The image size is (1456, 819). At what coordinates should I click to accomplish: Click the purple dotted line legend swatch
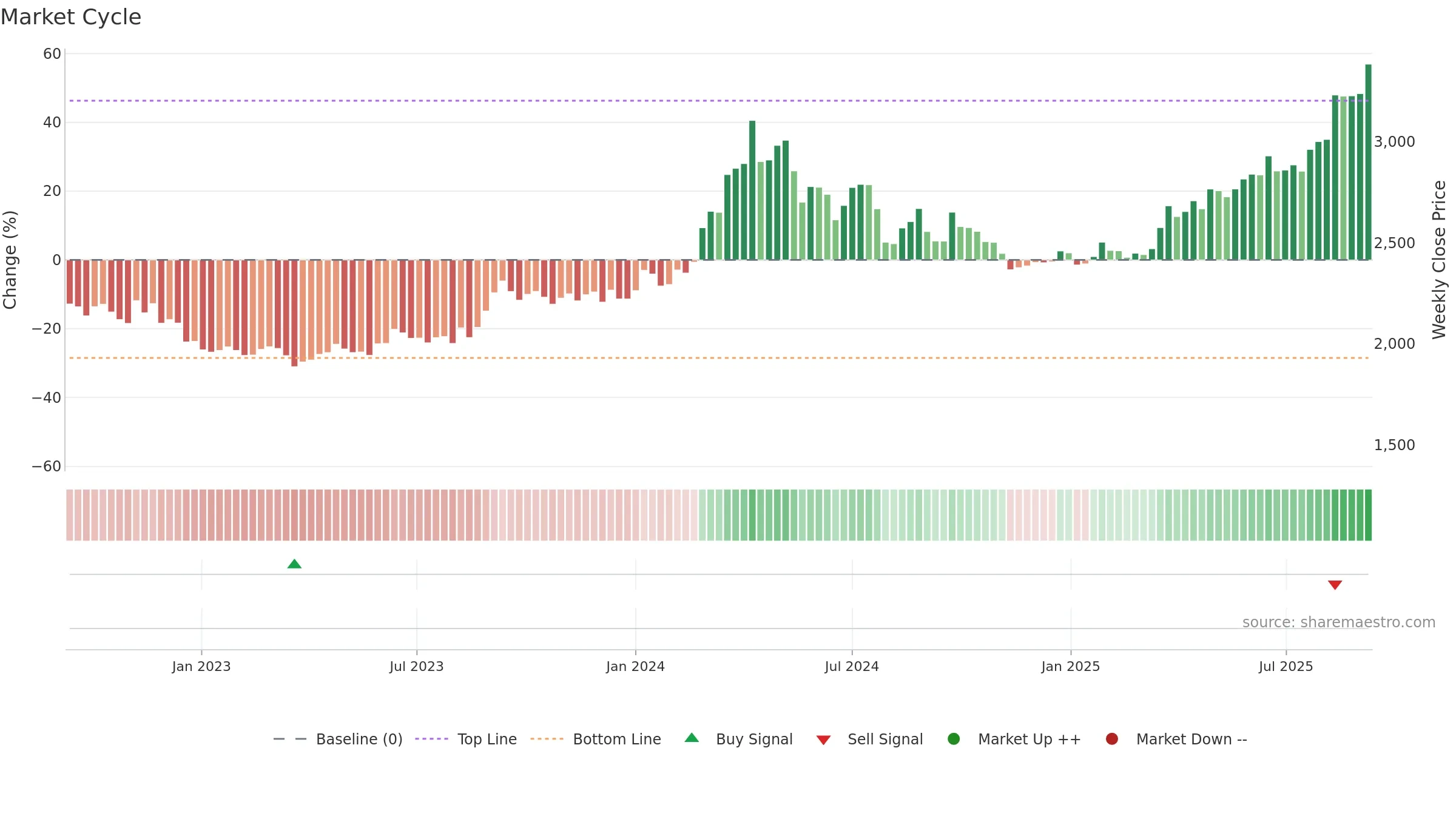[x=431, y=739]
